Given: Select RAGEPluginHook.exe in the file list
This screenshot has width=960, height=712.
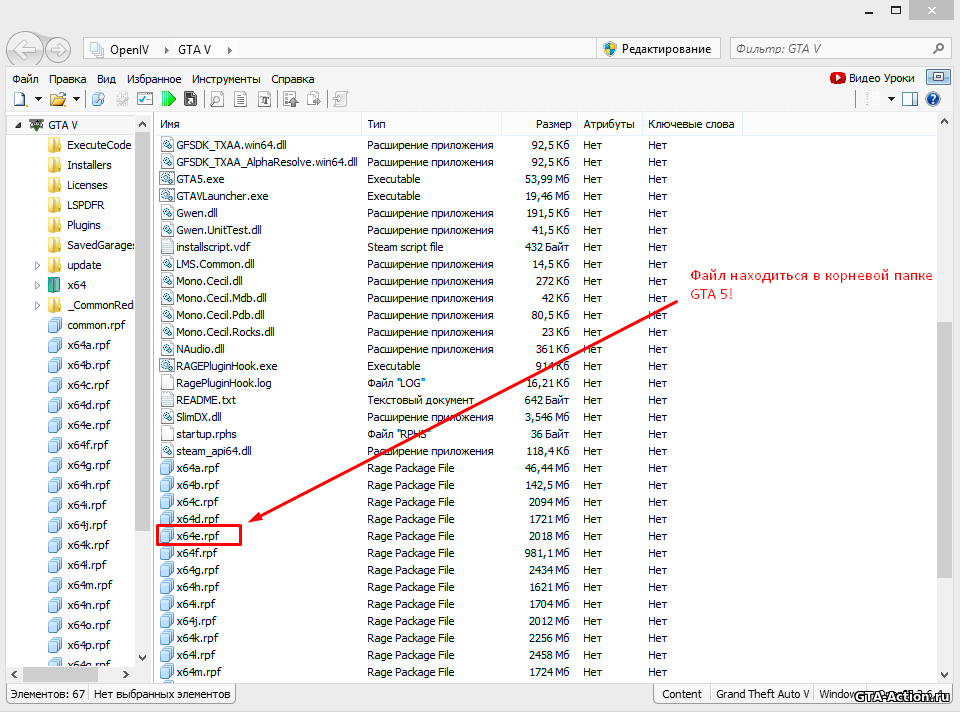Looking at the screenshot, I should point(227,365).
